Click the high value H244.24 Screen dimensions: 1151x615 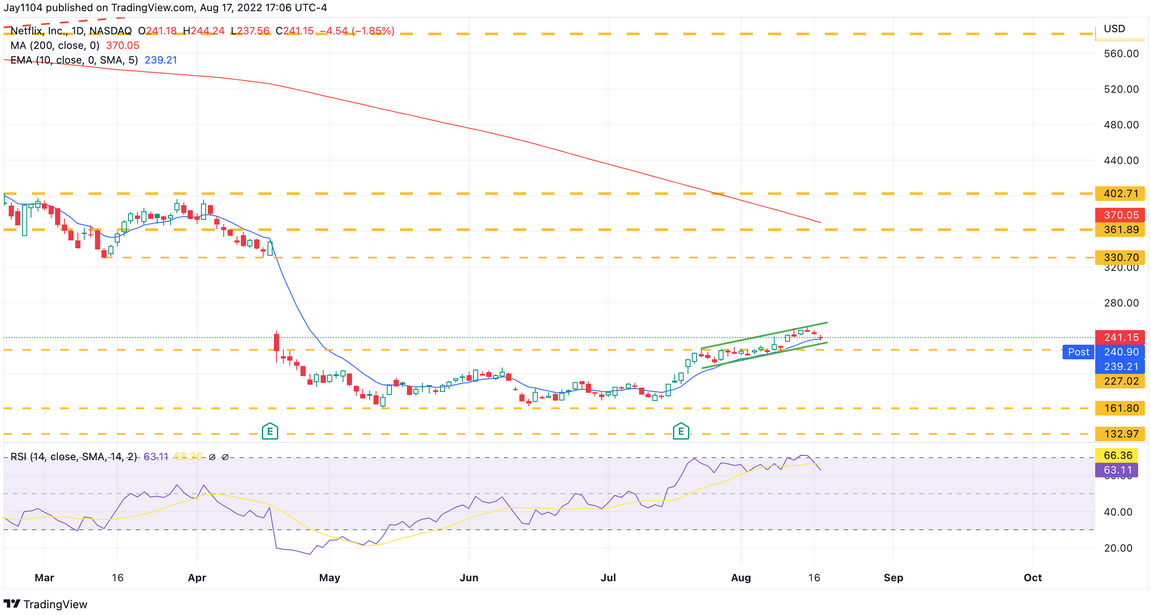click(204, 31)
